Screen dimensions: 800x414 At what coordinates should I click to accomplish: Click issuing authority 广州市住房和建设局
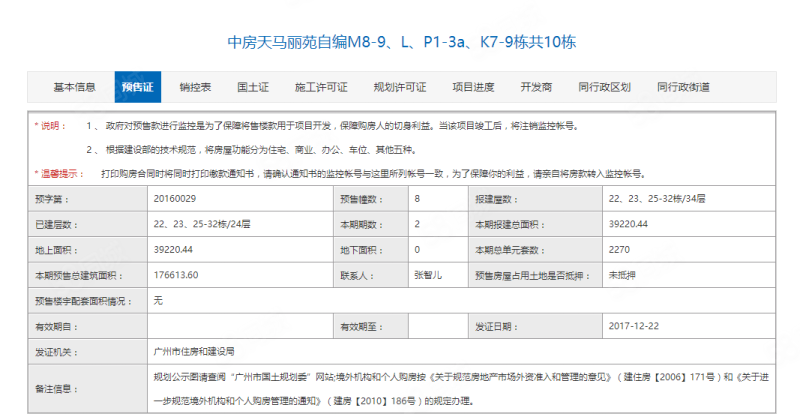(x=194, y=352)
